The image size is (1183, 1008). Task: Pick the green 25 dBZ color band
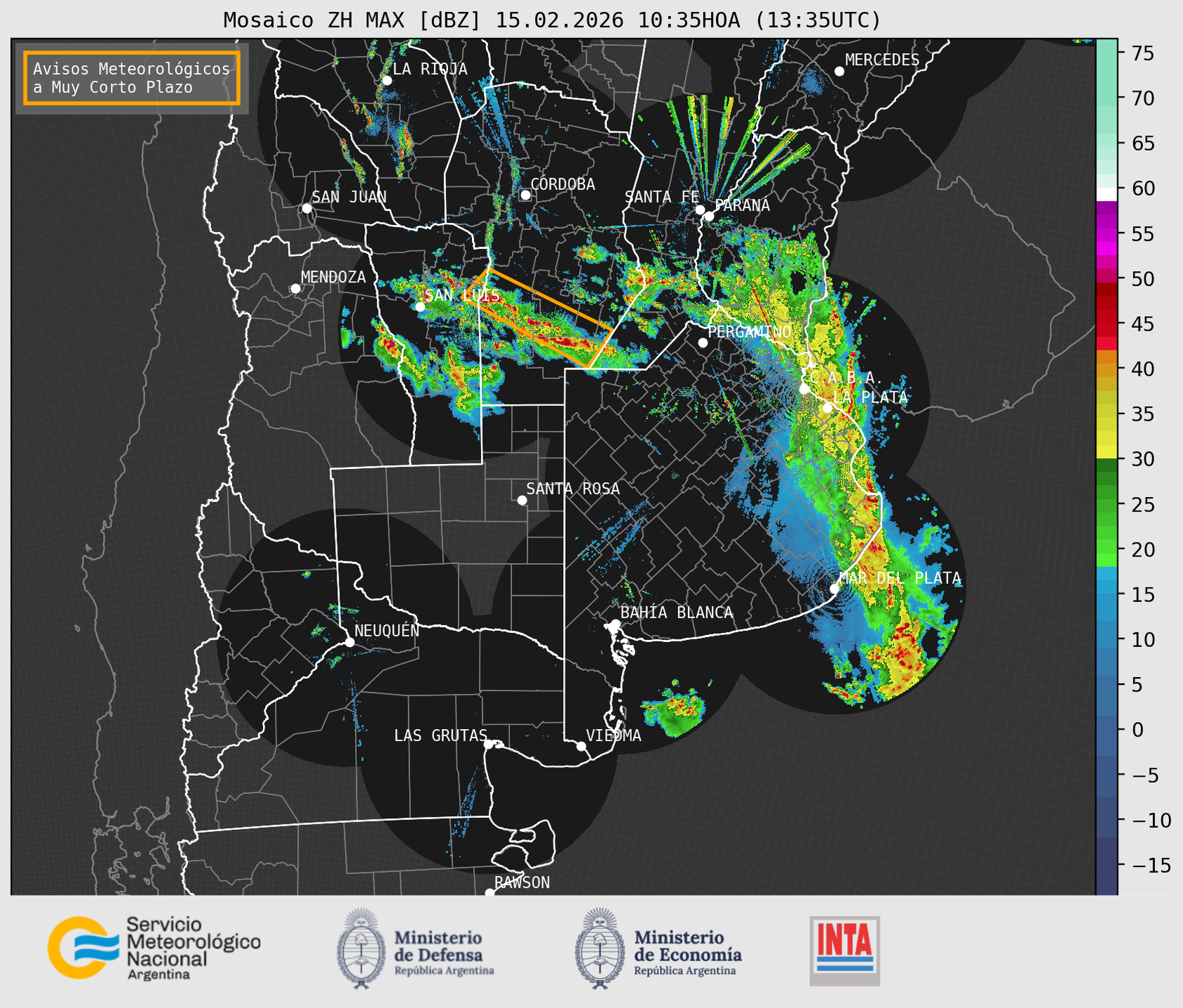[1107, 505]
